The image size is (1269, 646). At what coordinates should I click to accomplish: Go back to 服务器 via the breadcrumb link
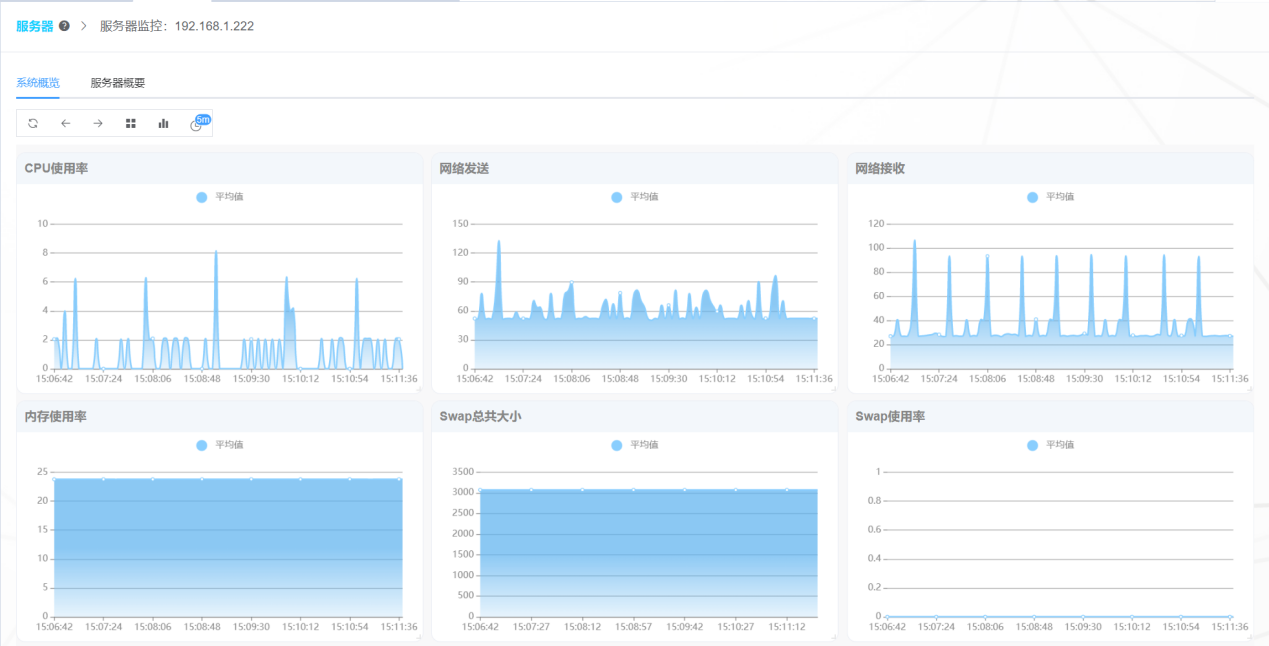click(x=35, y=26)
